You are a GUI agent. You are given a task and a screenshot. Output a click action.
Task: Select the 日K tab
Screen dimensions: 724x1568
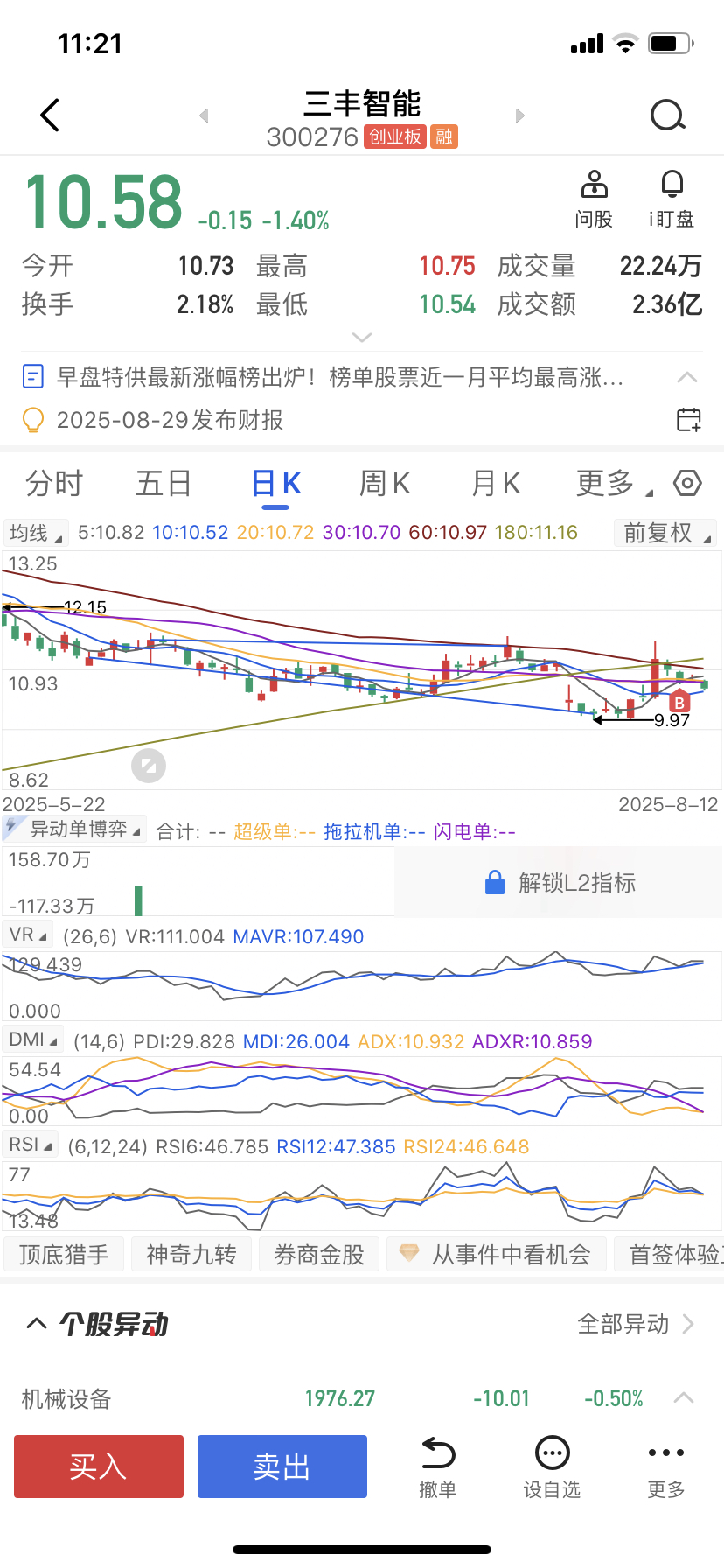click(x=276, y=483)
